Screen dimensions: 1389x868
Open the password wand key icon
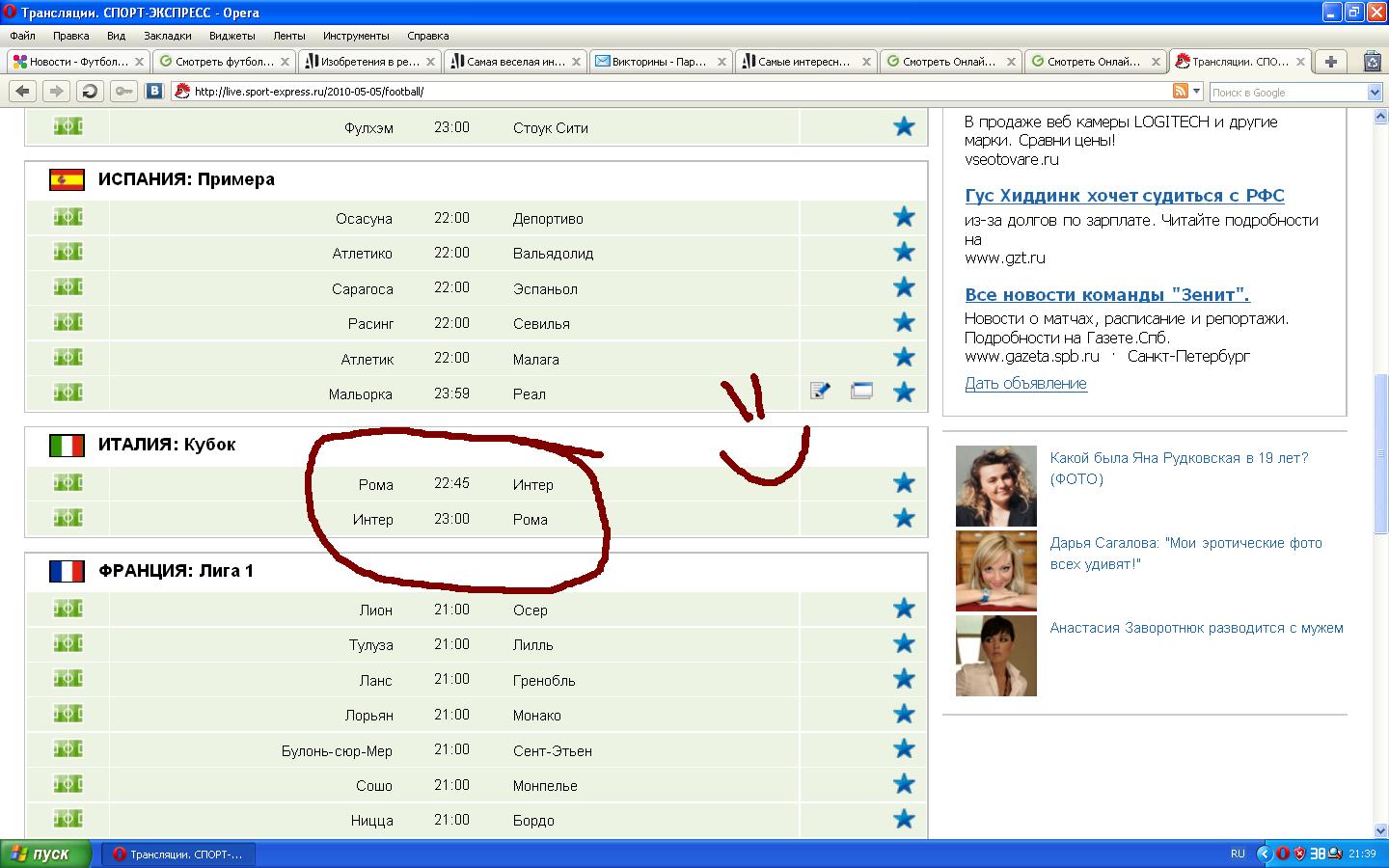(123, 92)
